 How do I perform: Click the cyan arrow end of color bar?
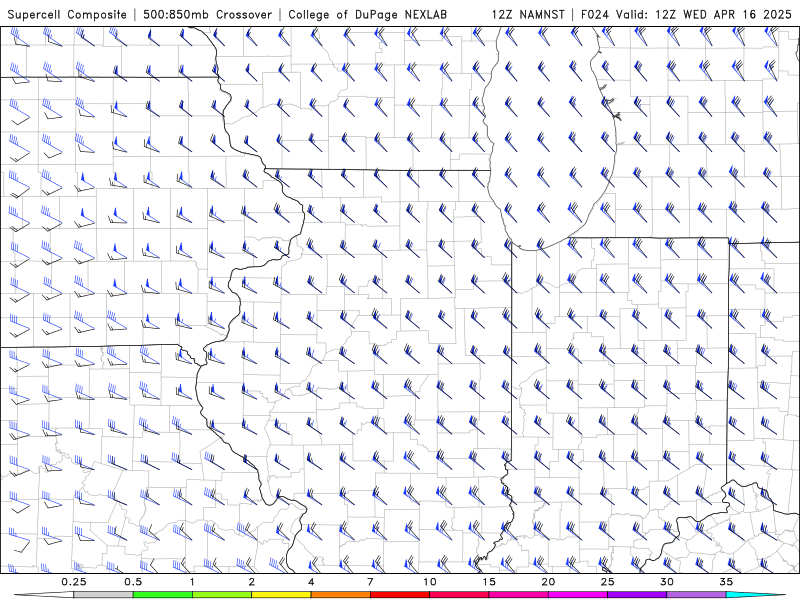(756, 595)
